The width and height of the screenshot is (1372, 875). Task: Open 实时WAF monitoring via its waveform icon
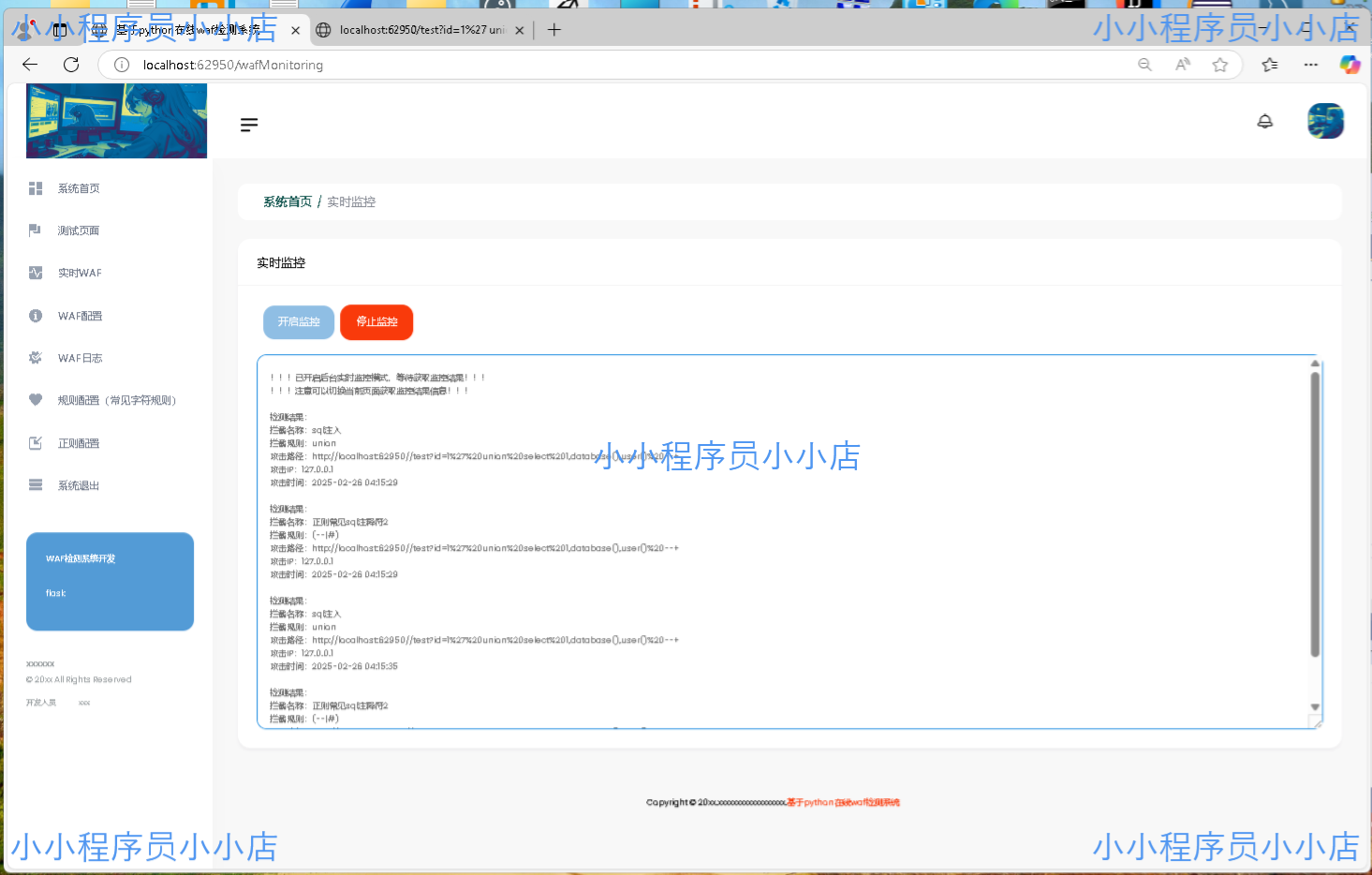[x=35, y=273]
